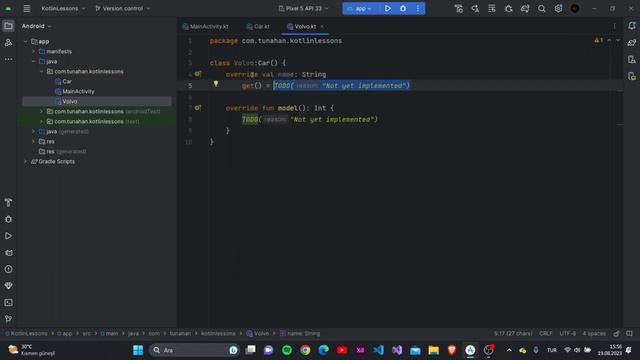
Task: Expand the res folder
Action: pyautogui.click(x=33, y=142)
